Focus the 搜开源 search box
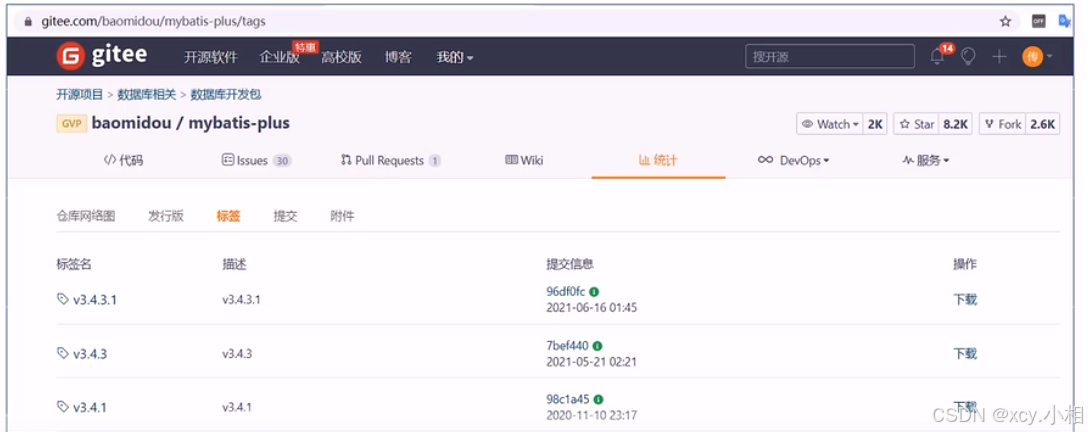Screen dimensions: 1088x432 tap(830, 57)
